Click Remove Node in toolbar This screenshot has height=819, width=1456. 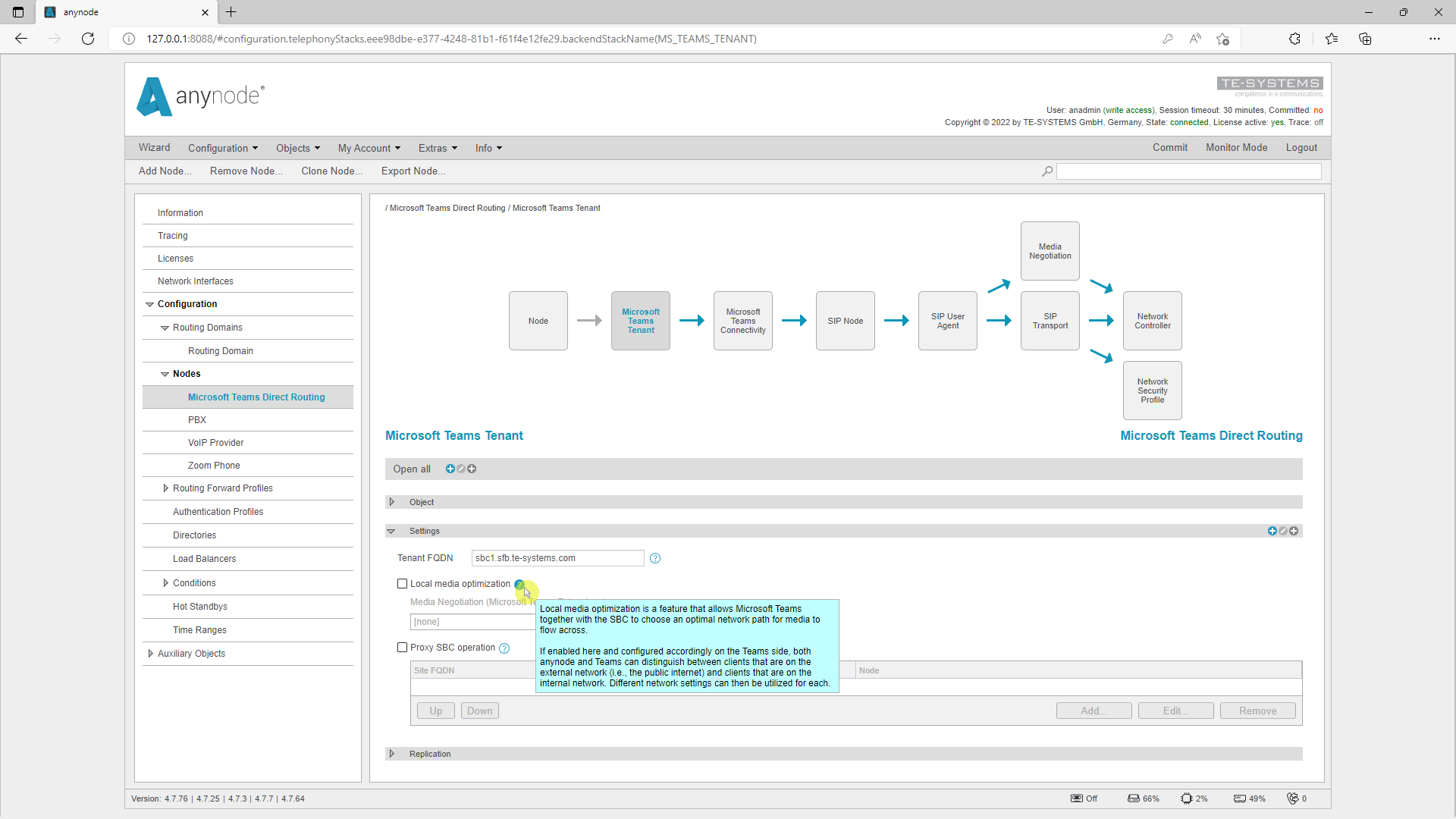pyautogui.click(x=246, y=171)
